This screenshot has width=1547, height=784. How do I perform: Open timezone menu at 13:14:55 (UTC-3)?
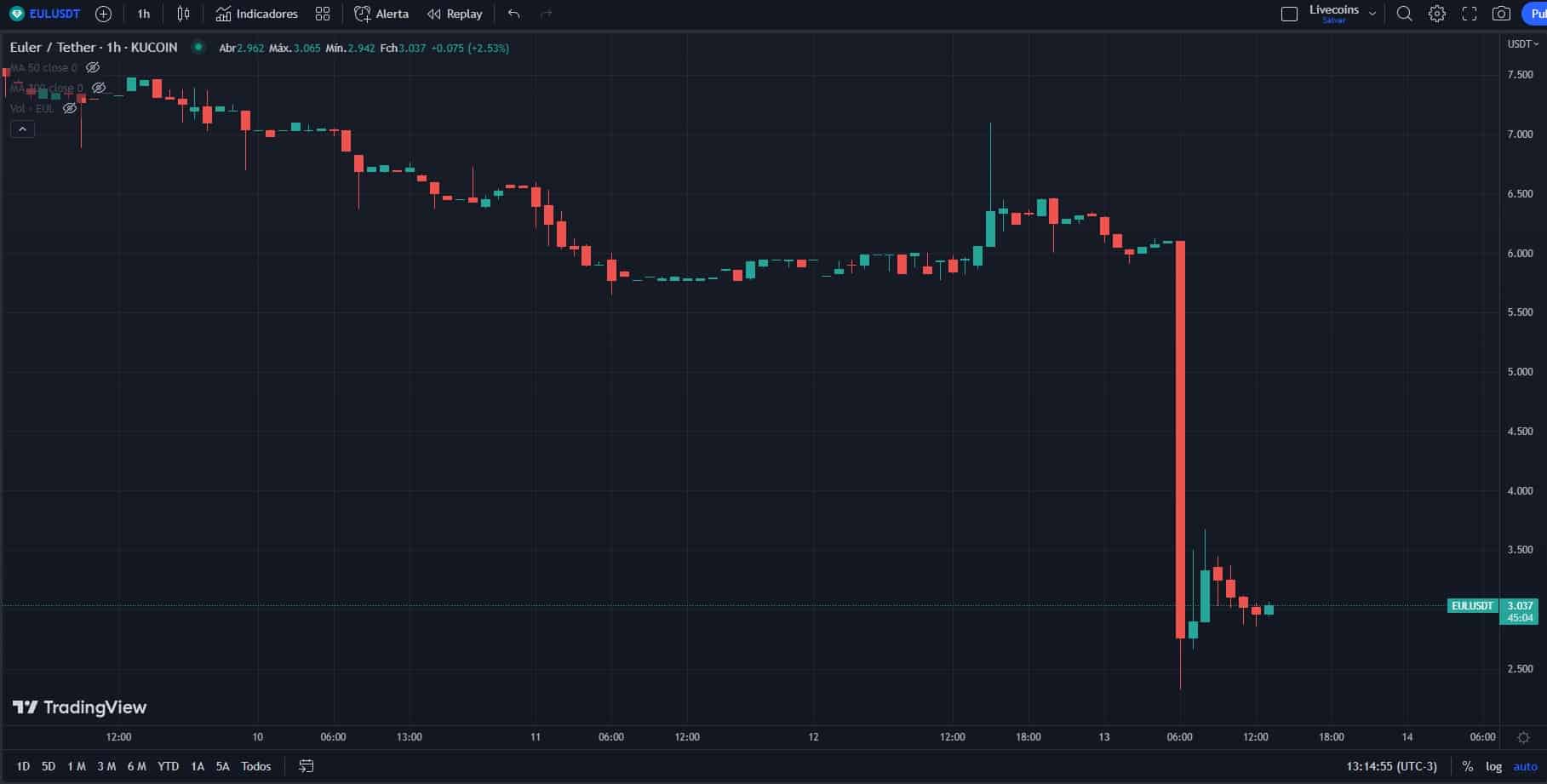point(1391,766)
